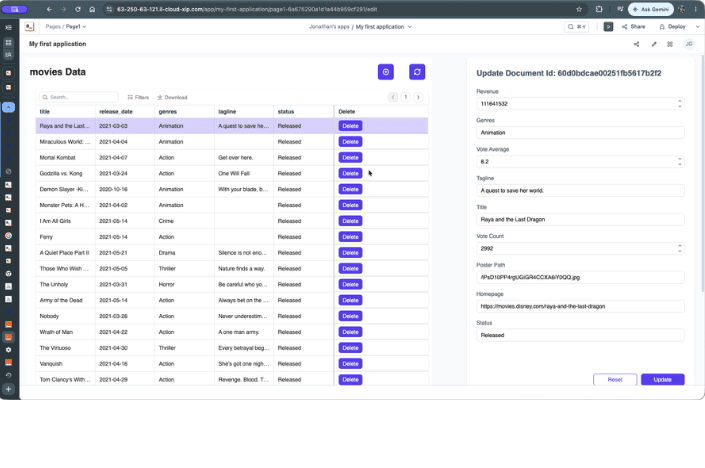
Task: Reload the page with the browser refresh icon
Action: (x=78, y=9)
